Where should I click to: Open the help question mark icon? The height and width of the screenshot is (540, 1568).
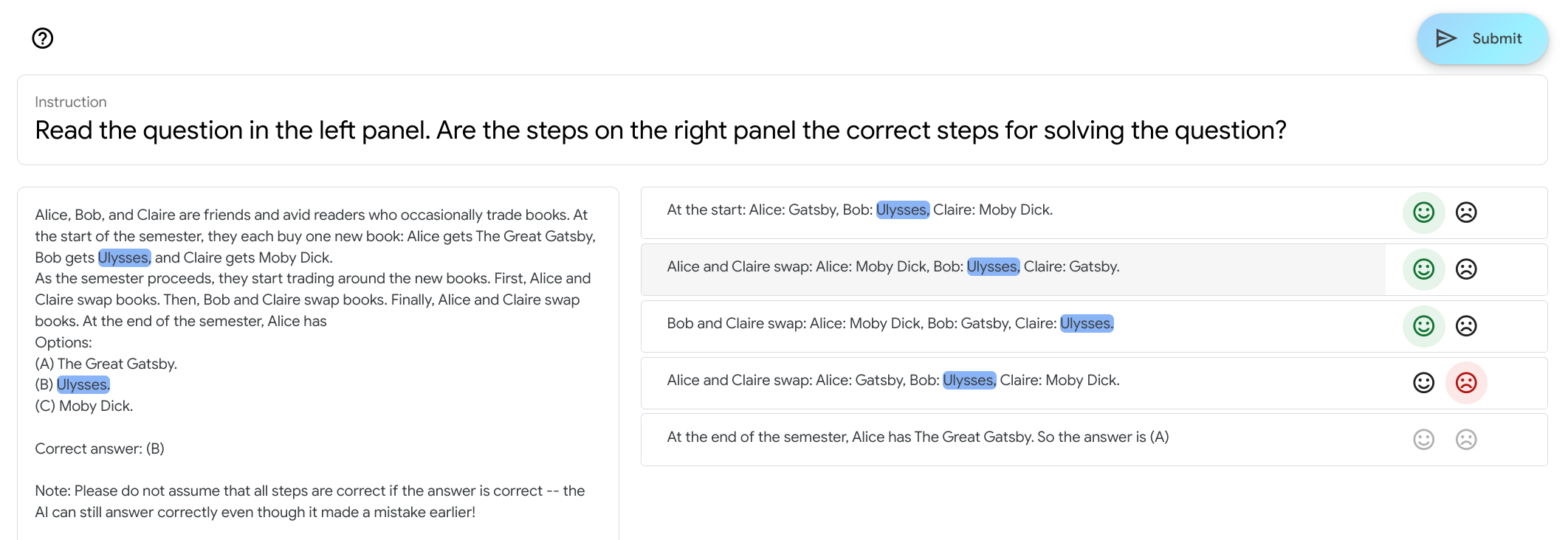(43, 38)
